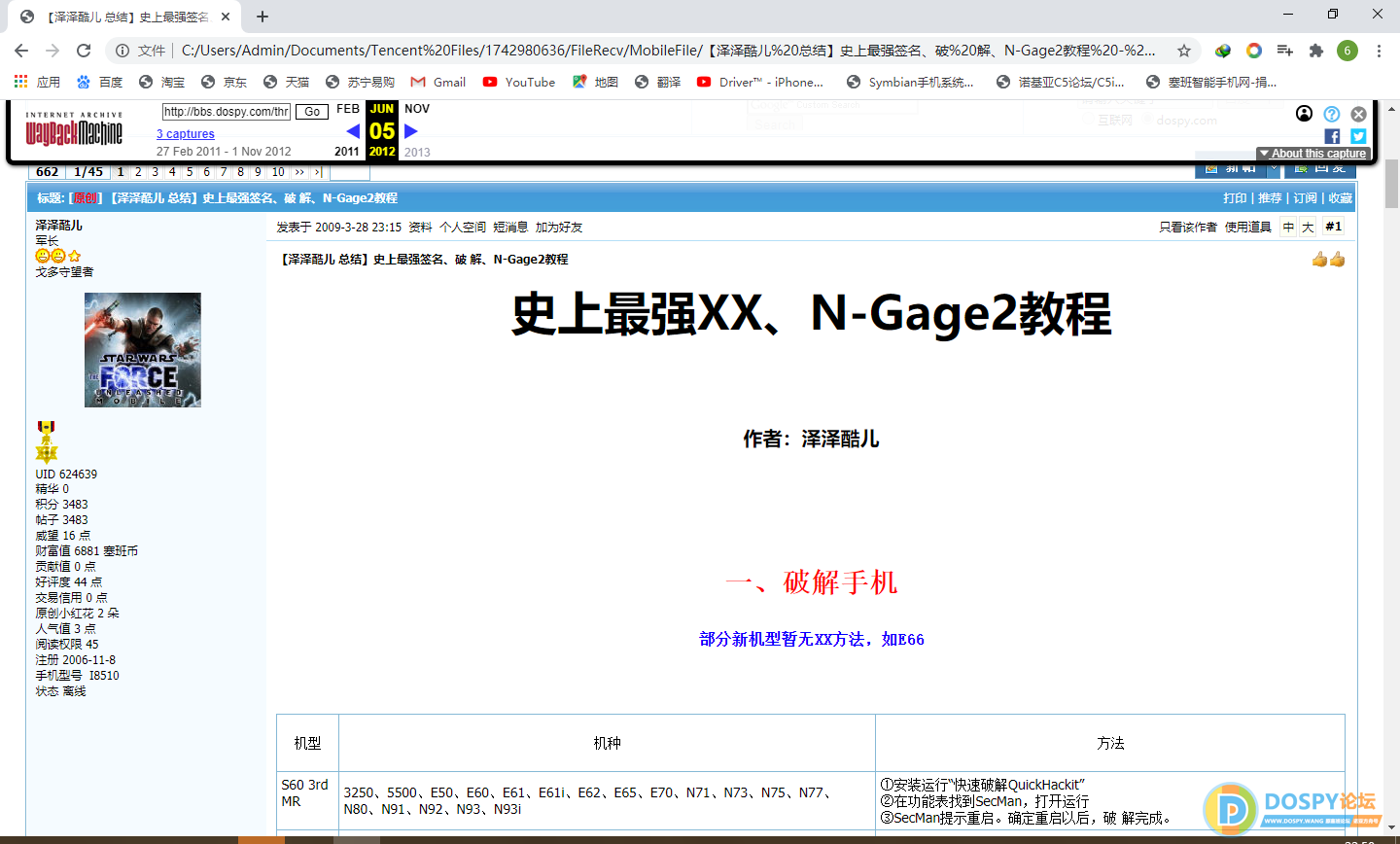Click the scrollbar up arrow
This screenshot has width=1400, height=844.
point(1391,107)
